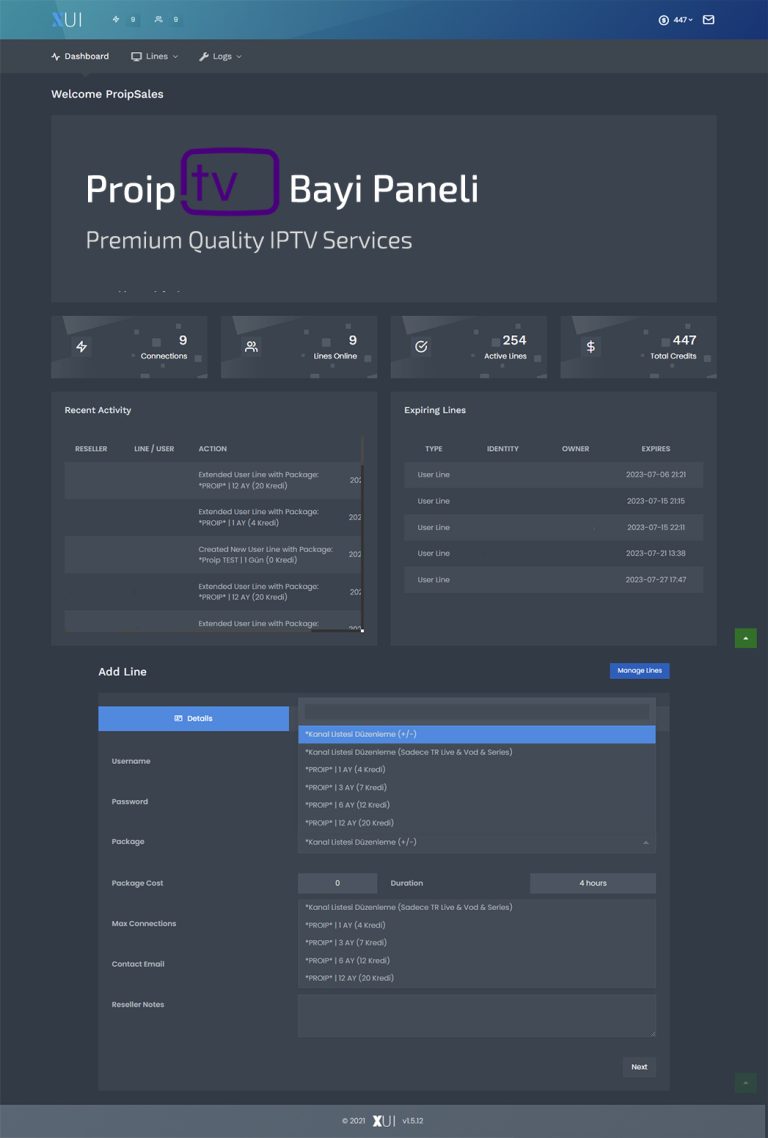The height and width of the screenshot is (1138, 768).
Task: Click expiring line dated 2023-07-15 21:15
Action: [x=554, y=502]
